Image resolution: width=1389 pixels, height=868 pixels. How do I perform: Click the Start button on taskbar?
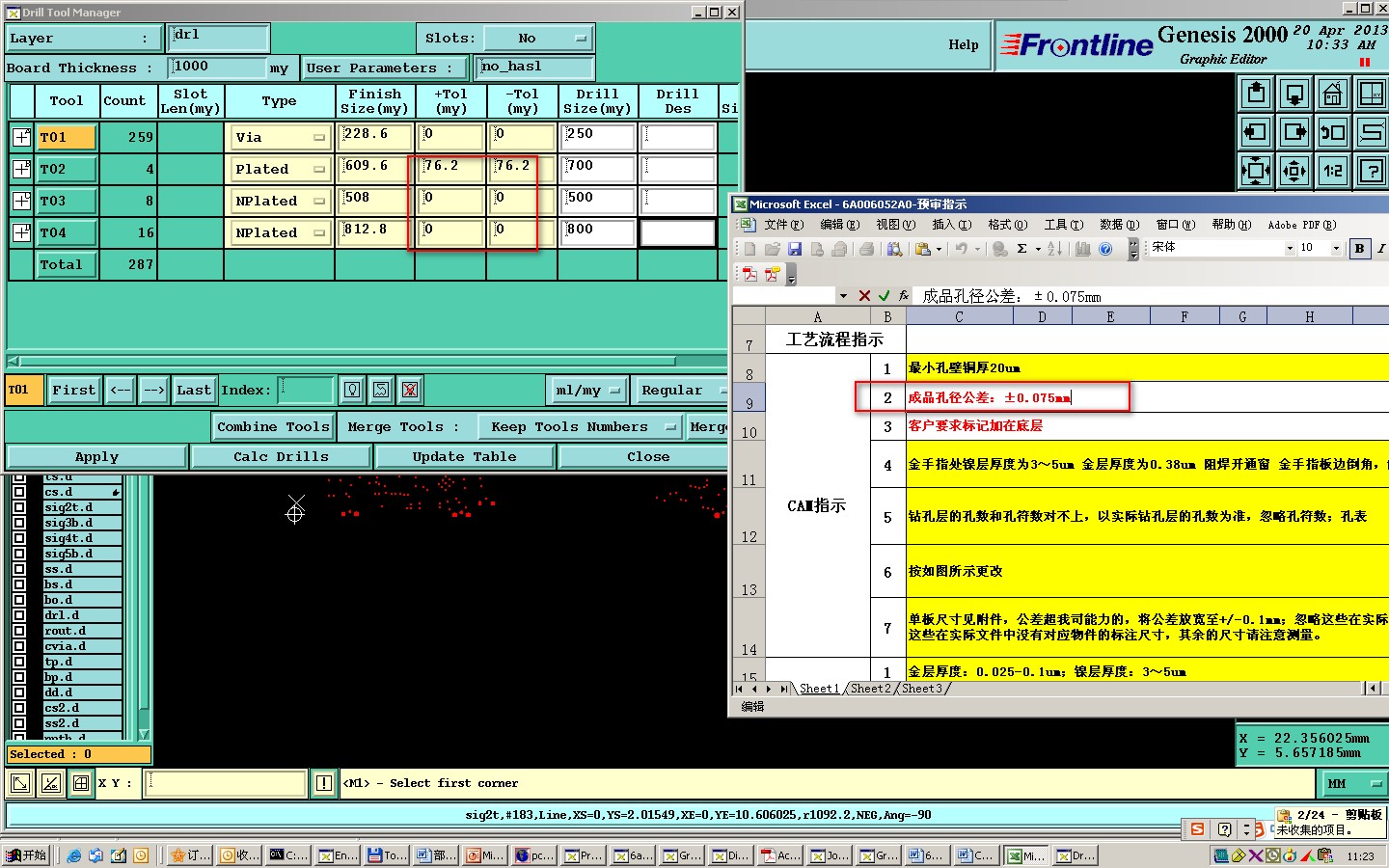pyautogui.click(x=27, y=855)
